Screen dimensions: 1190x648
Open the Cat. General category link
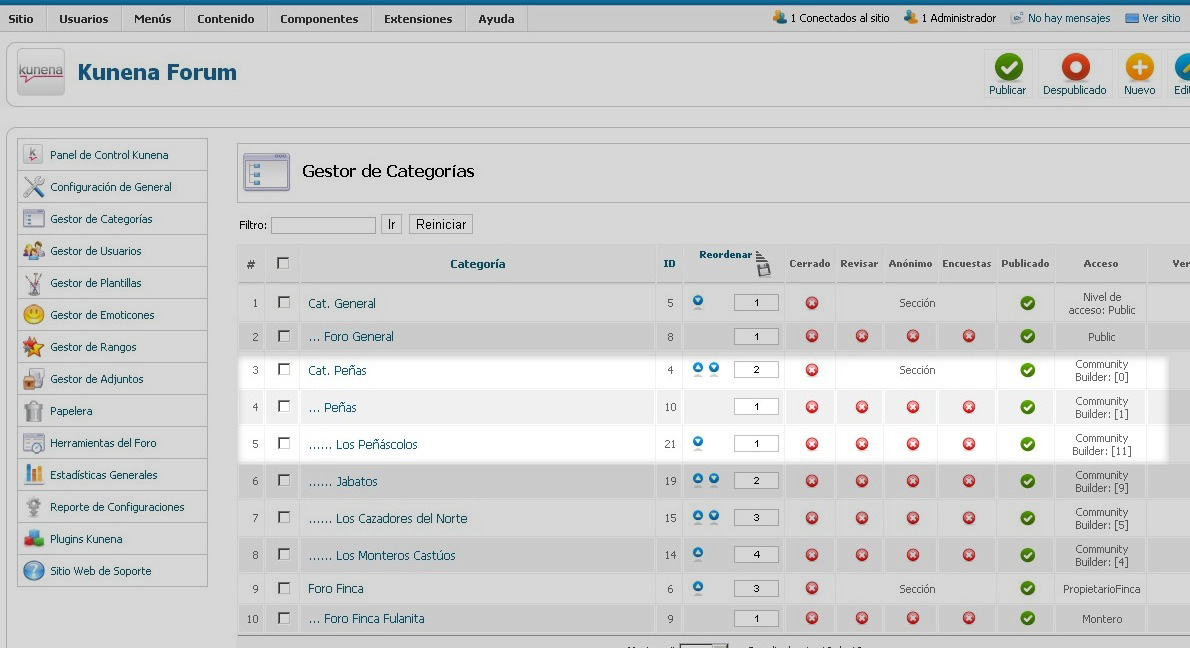(x=342, y=304)
